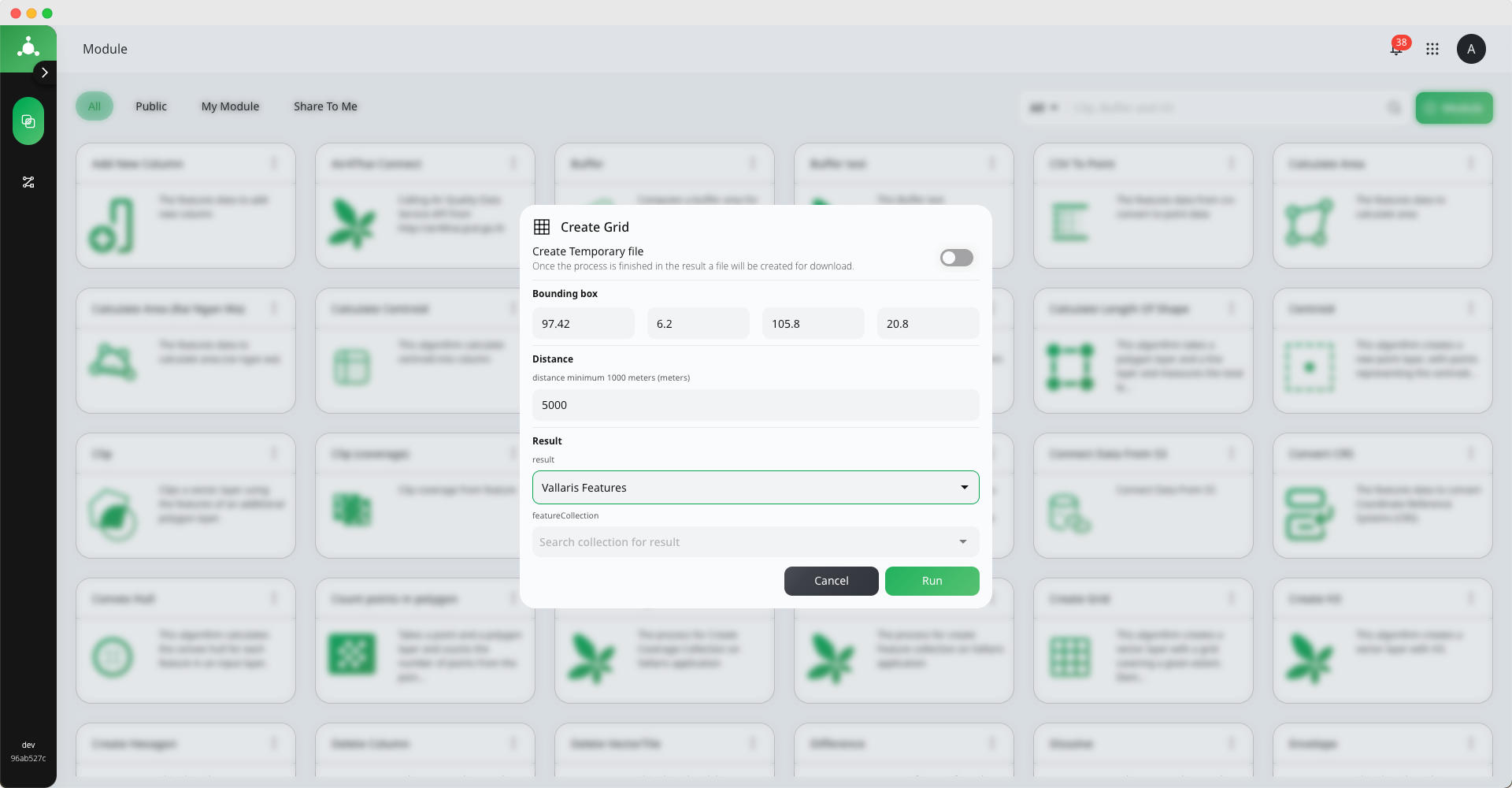1512x788 pixels.
Task: Open the Search collection for result dropdown
Action: (756, 542)
